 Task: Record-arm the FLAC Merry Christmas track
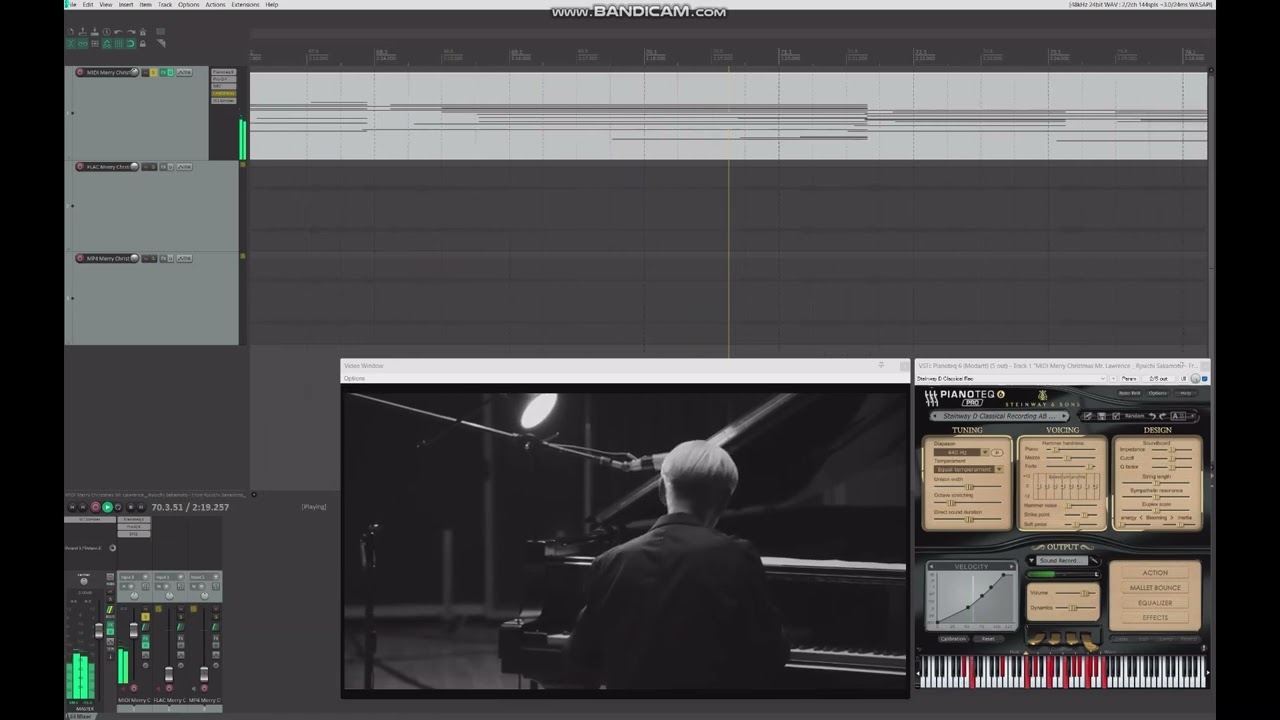click(x=80, y=167)
